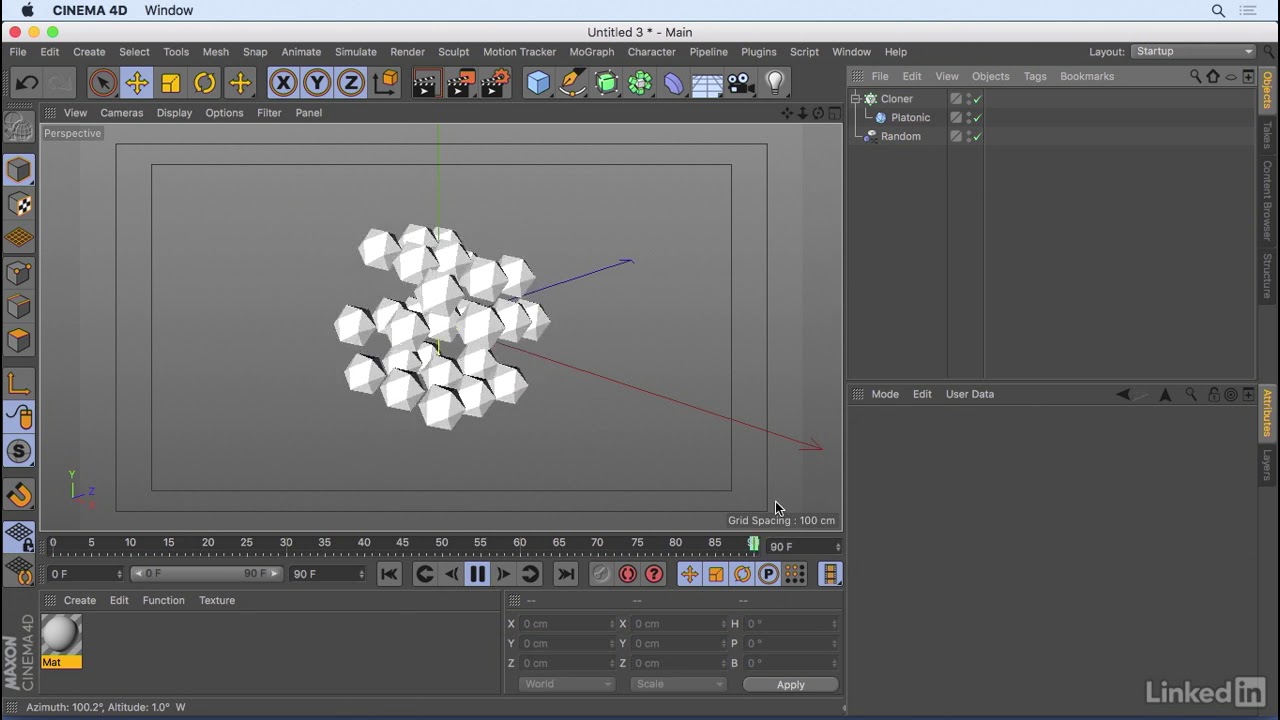This screenshot has width=1280, height=720.
Task: Click the current frame 0 F field
Action: (x=86, y=574)
